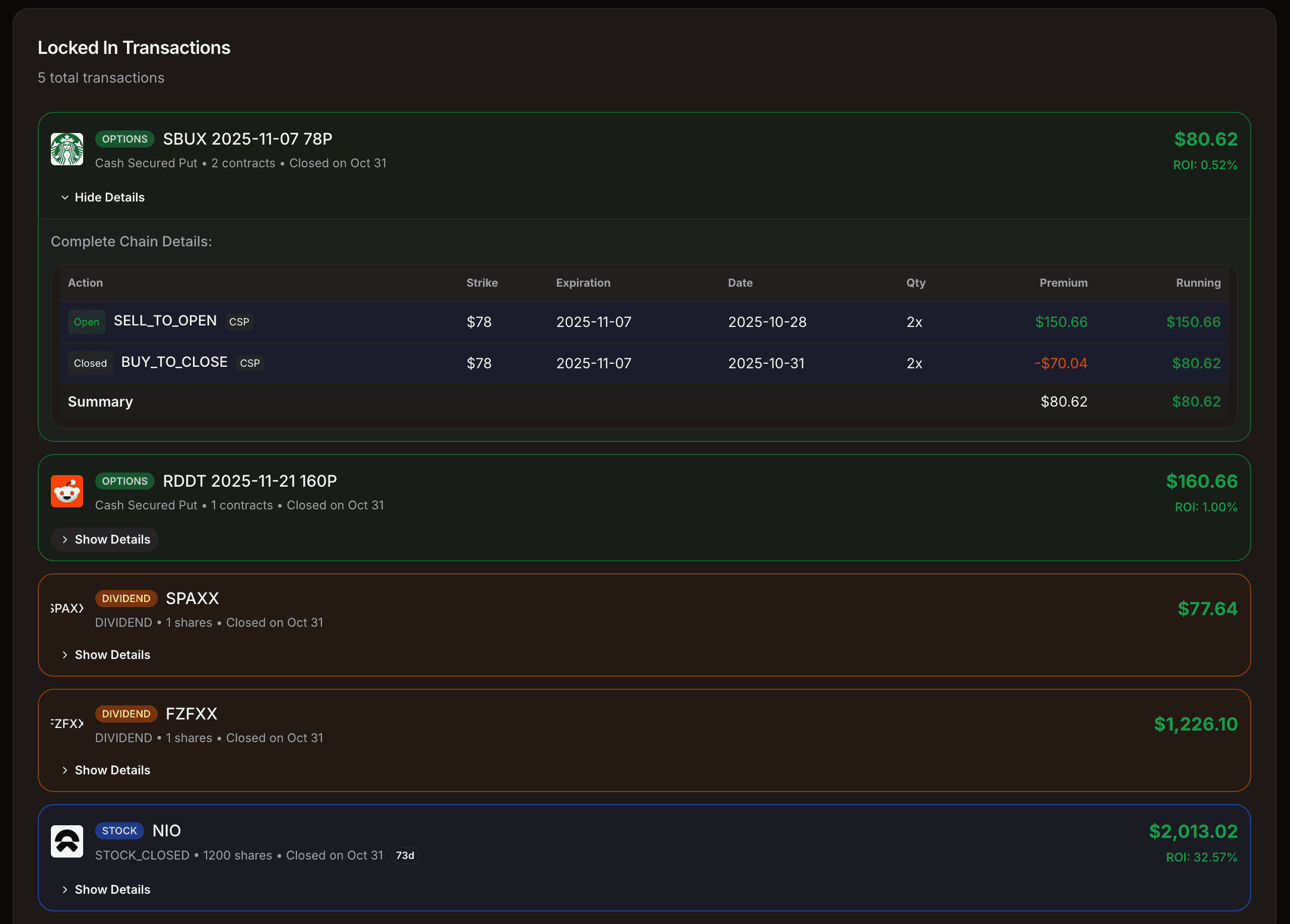
Task: Click the -$70.04 premium value
Action: [x=1061, y=363]
